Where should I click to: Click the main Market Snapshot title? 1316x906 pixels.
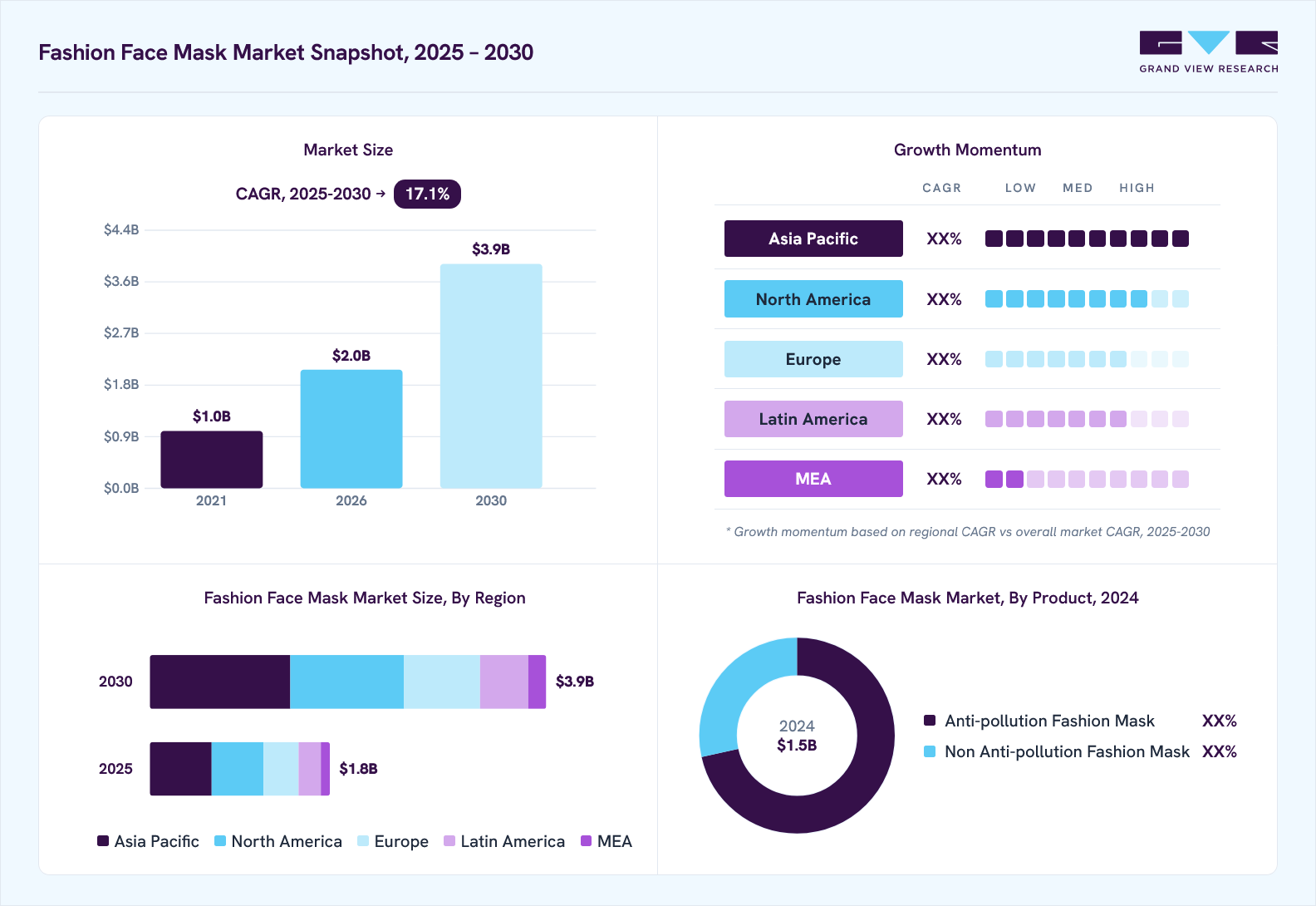(286, 52)
